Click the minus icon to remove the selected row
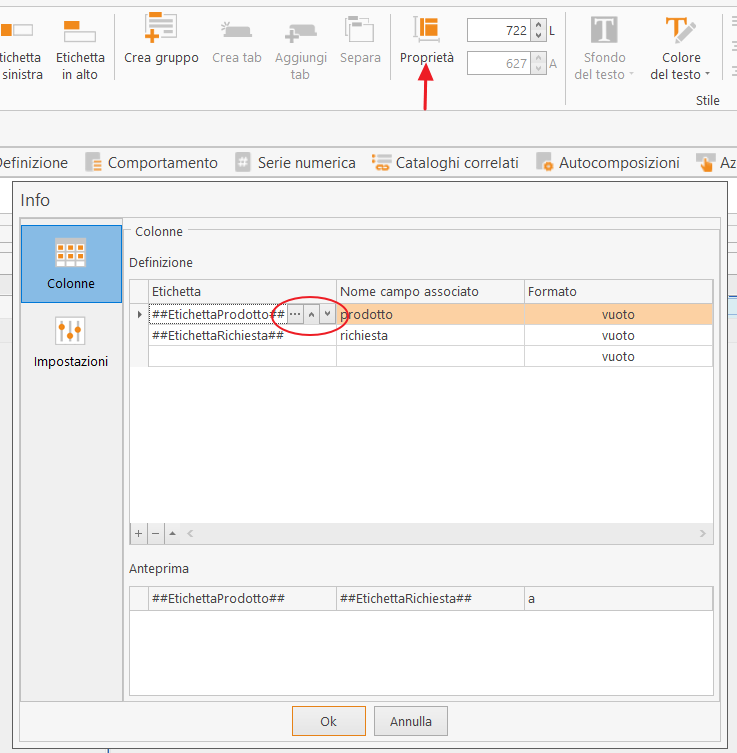737x753 pixels. click(x=155, y=534)
